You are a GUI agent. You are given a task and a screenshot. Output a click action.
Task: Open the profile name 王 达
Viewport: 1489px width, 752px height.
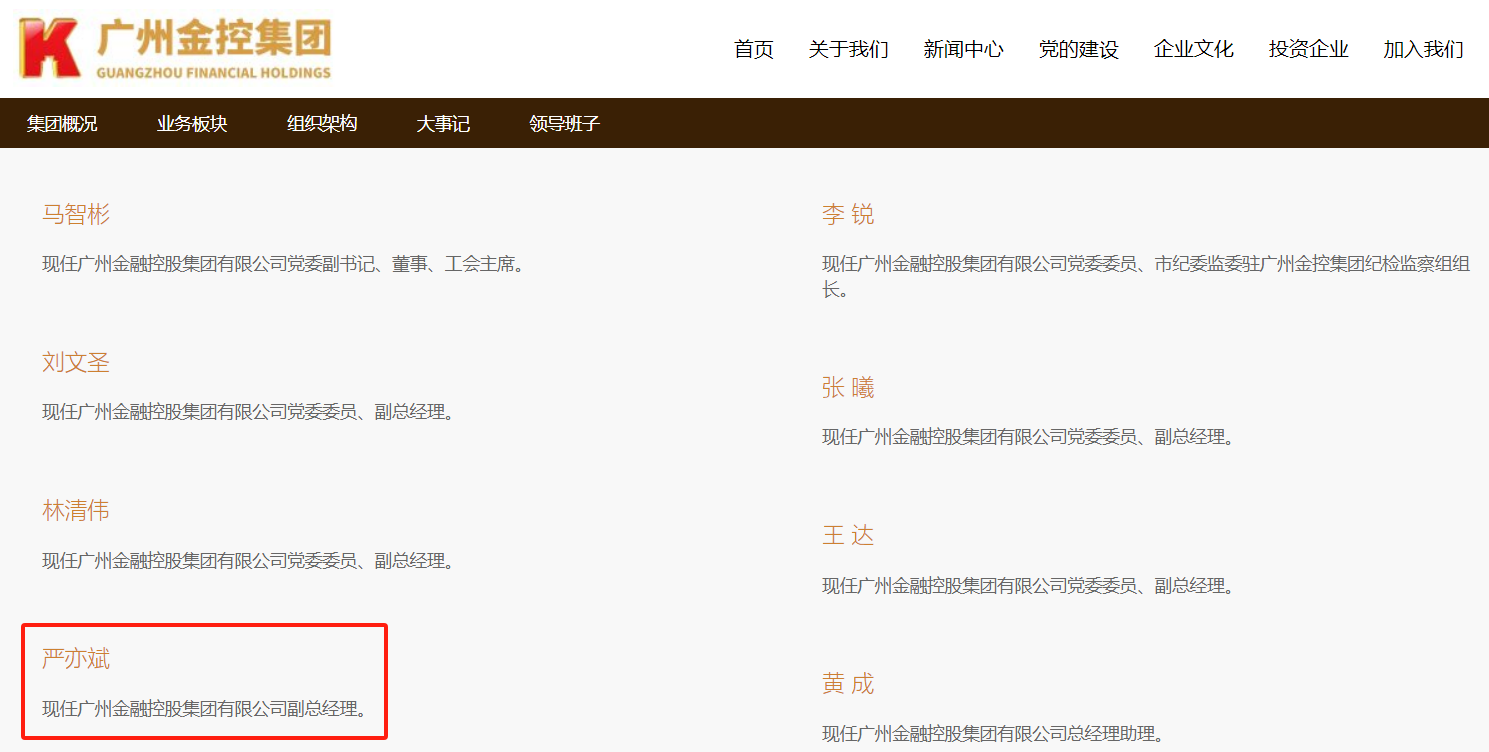[x=848, y=536]
